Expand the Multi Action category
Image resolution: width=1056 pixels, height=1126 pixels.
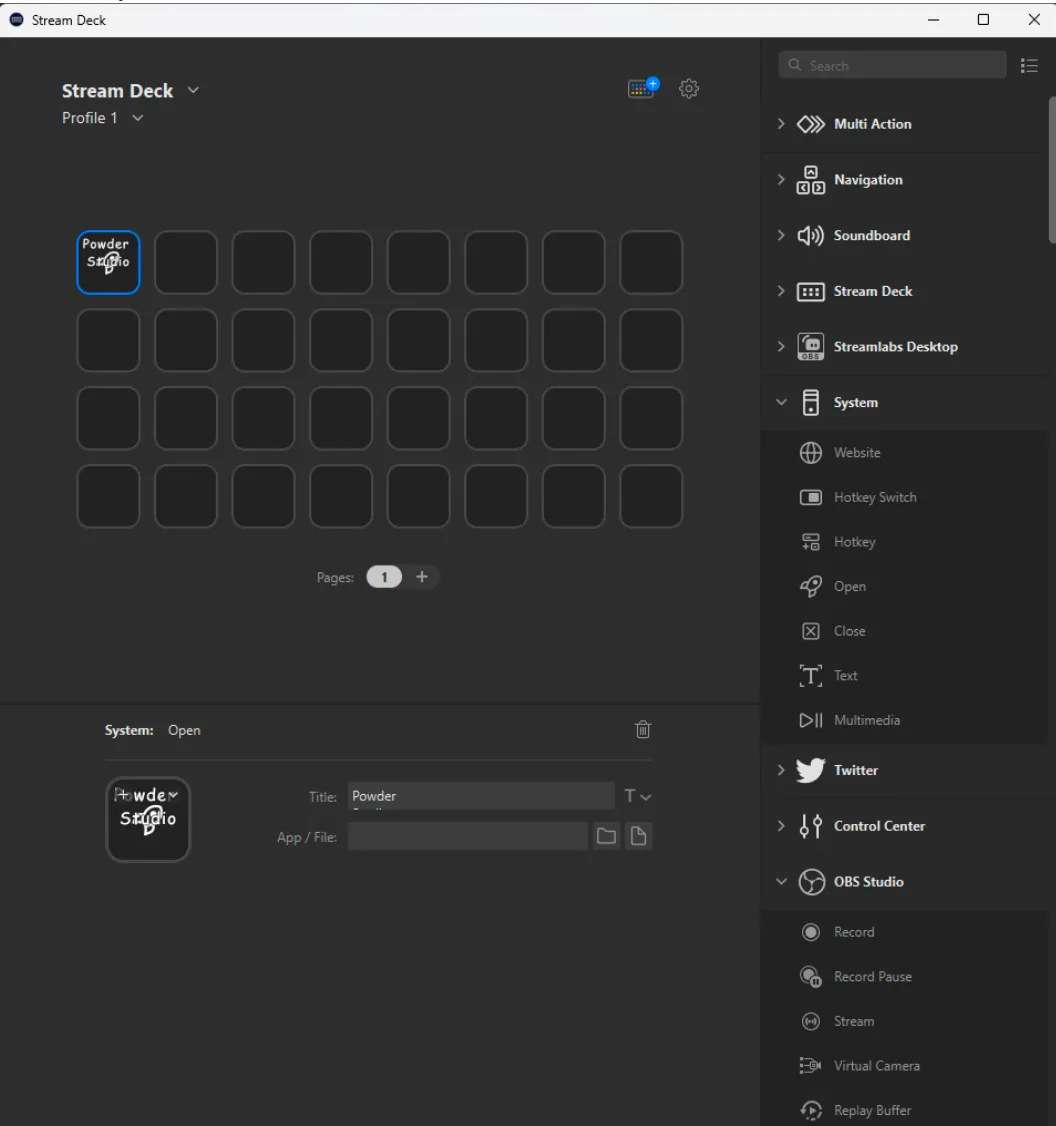[x=781, y=124]
